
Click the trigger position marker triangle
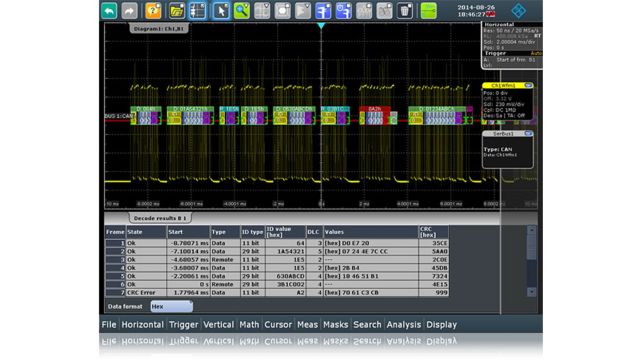(x=321, y=26)
